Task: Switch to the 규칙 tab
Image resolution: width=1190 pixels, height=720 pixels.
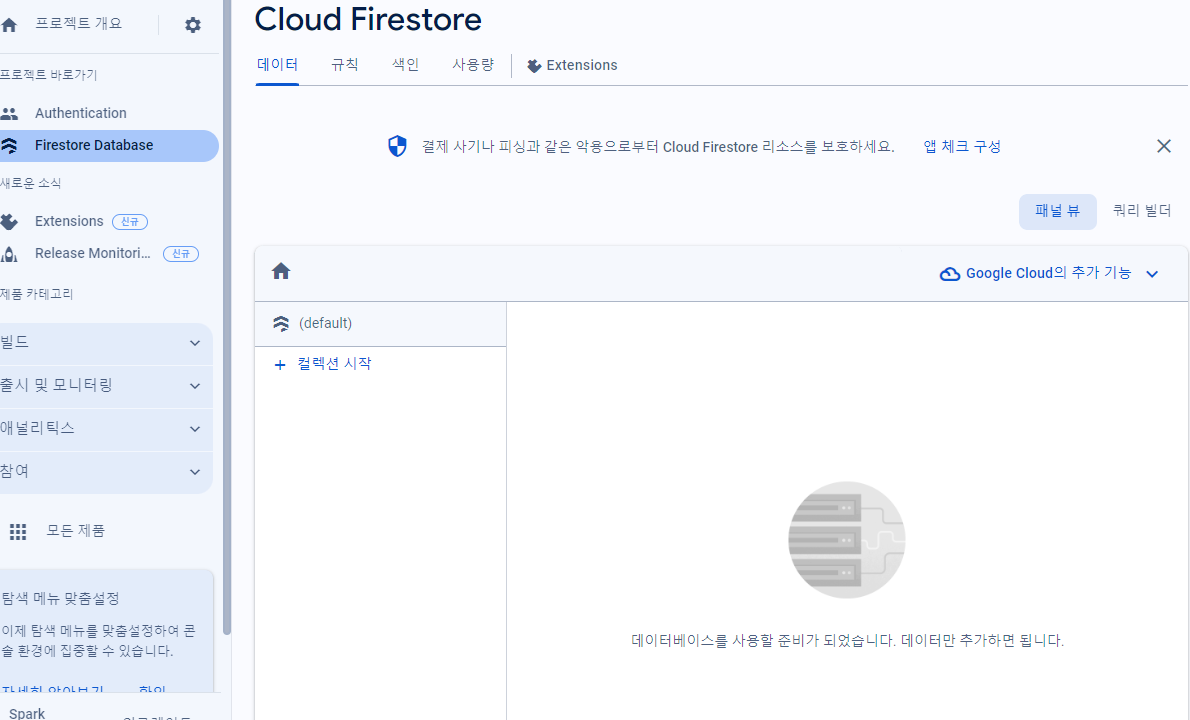Action: [345, 65]
